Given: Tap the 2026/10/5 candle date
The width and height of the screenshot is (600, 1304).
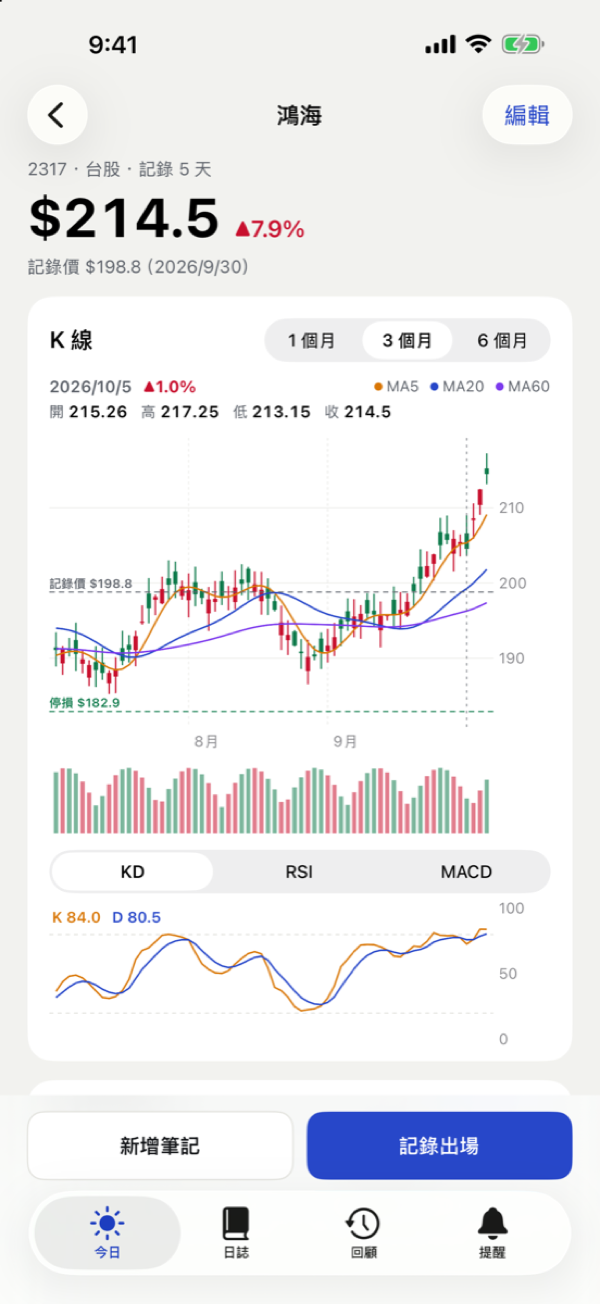Looking at the screenshot, I should (92, 386).
